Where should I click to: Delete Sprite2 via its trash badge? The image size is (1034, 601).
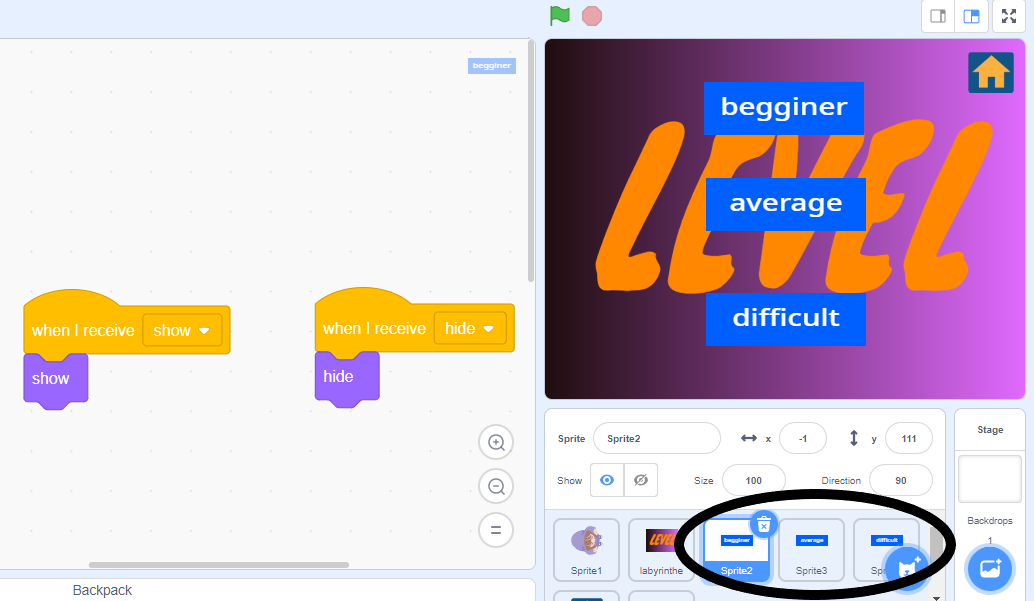point(763,524)
